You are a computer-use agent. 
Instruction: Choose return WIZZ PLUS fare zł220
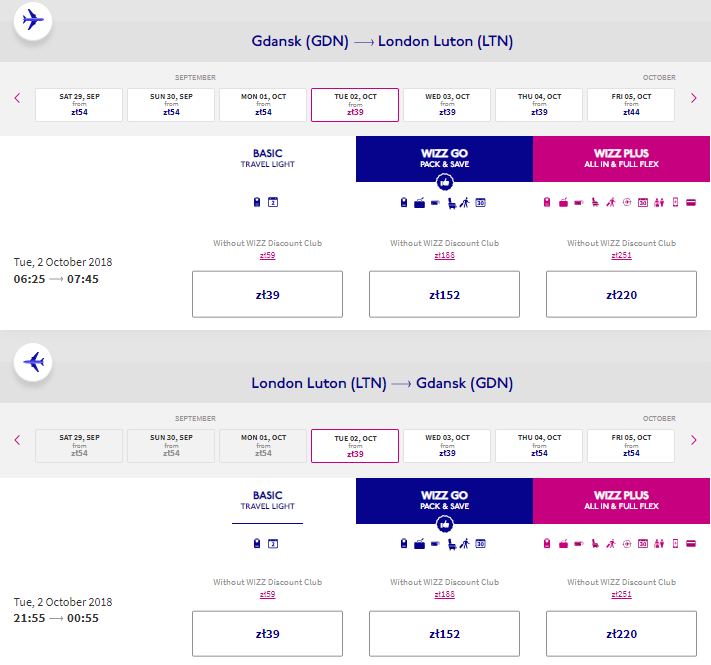(621, 633)
